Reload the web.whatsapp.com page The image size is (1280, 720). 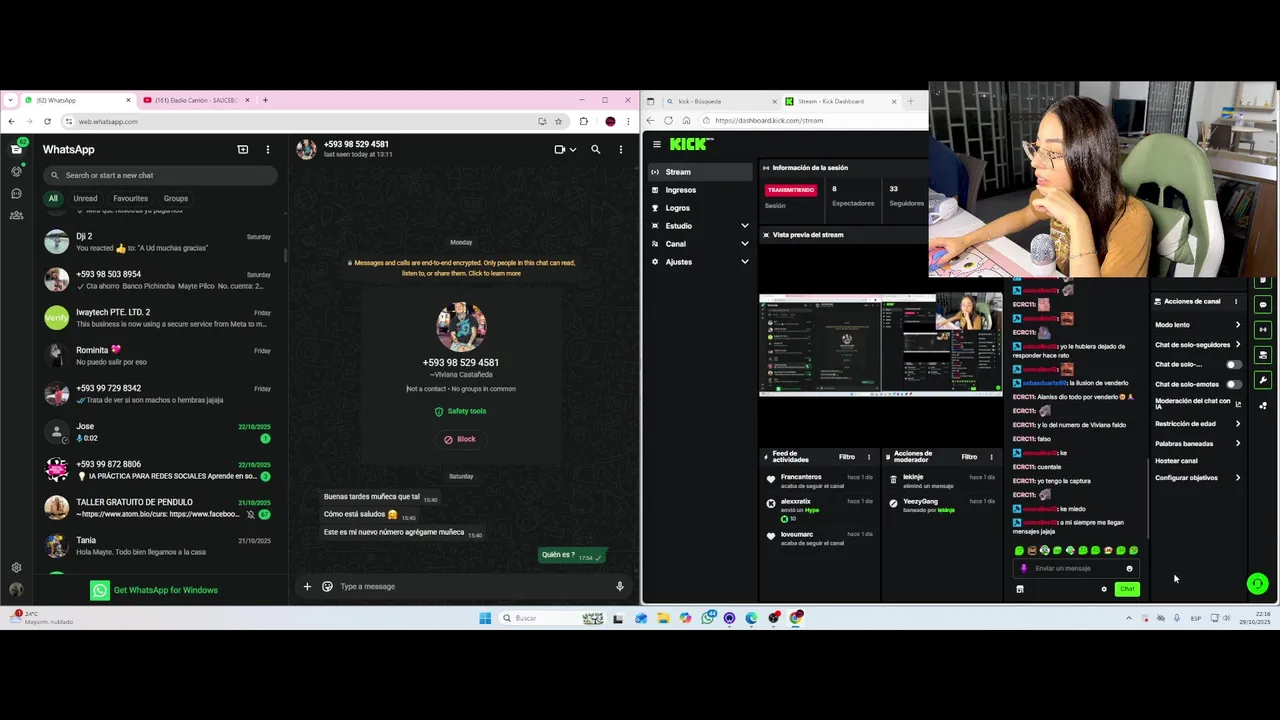point(47,121)
